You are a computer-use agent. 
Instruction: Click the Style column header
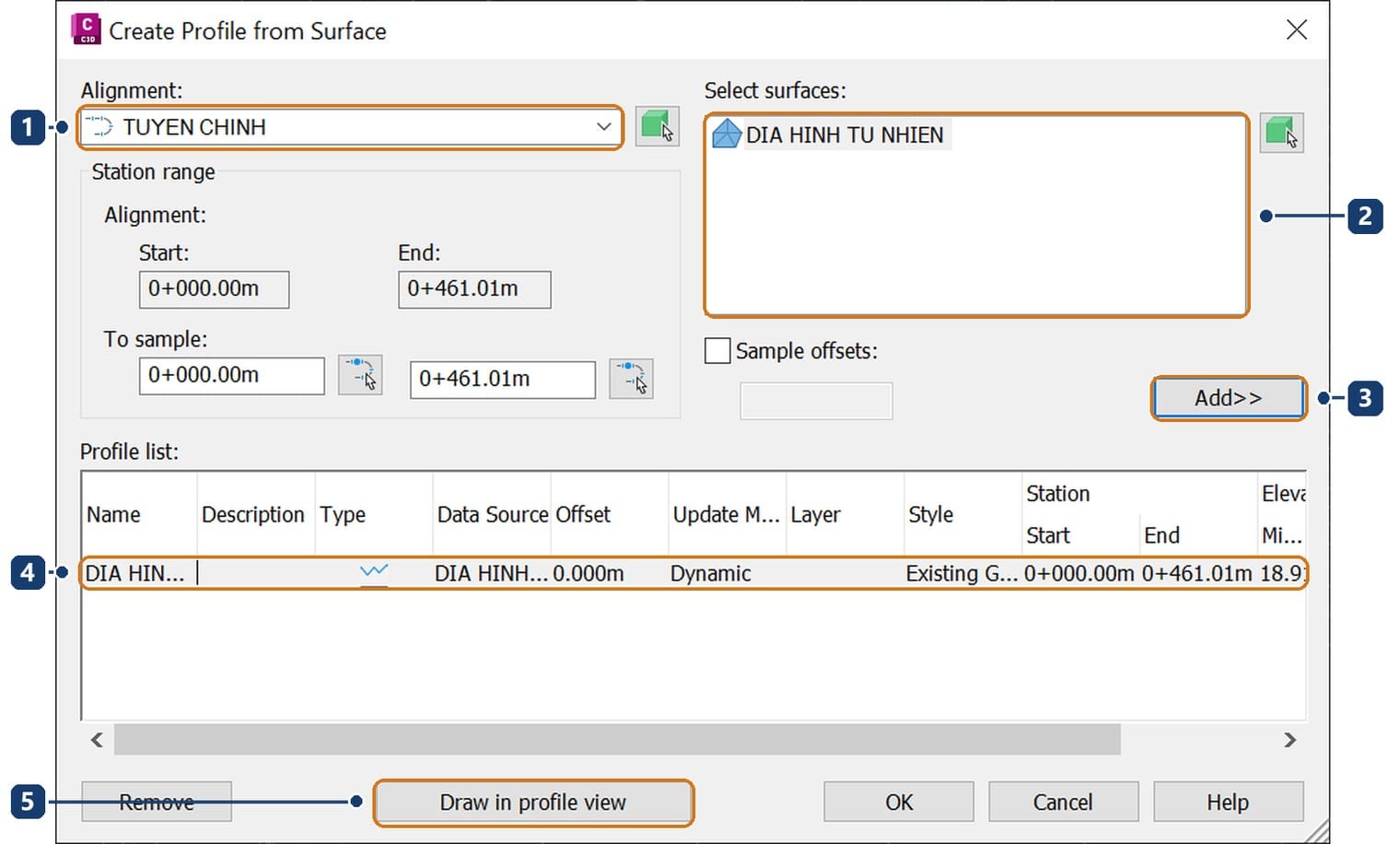(x=962, y=514)
